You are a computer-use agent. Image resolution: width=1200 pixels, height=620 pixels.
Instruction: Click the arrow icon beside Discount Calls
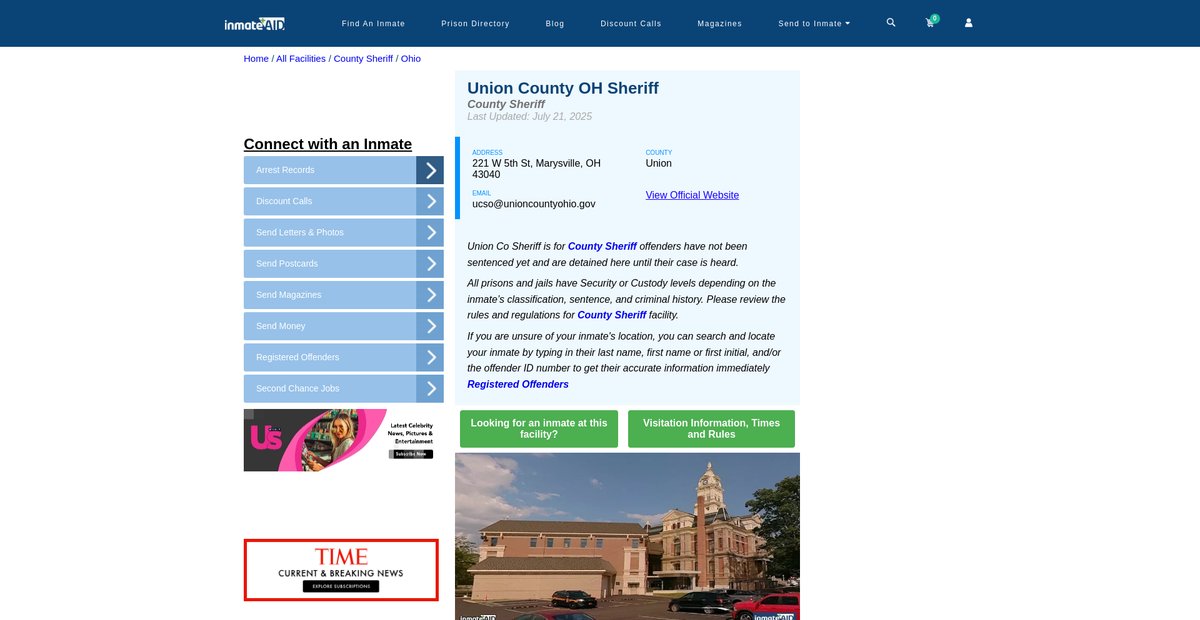pyautogui.click(x=430, y=201)
